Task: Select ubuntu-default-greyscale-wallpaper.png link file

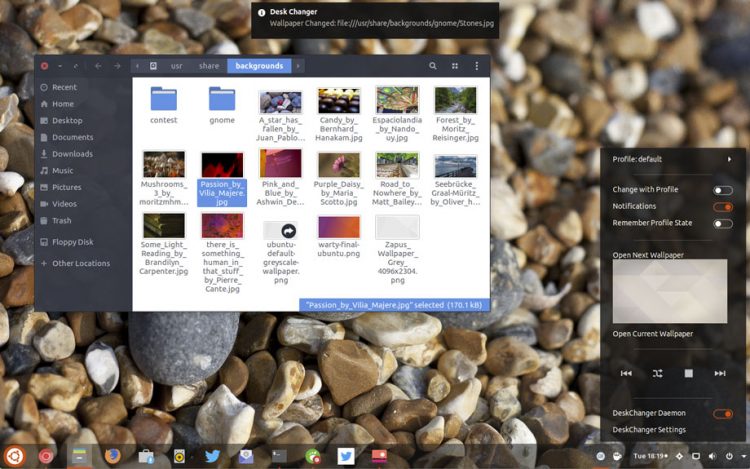Action: (x=281, y=230)
